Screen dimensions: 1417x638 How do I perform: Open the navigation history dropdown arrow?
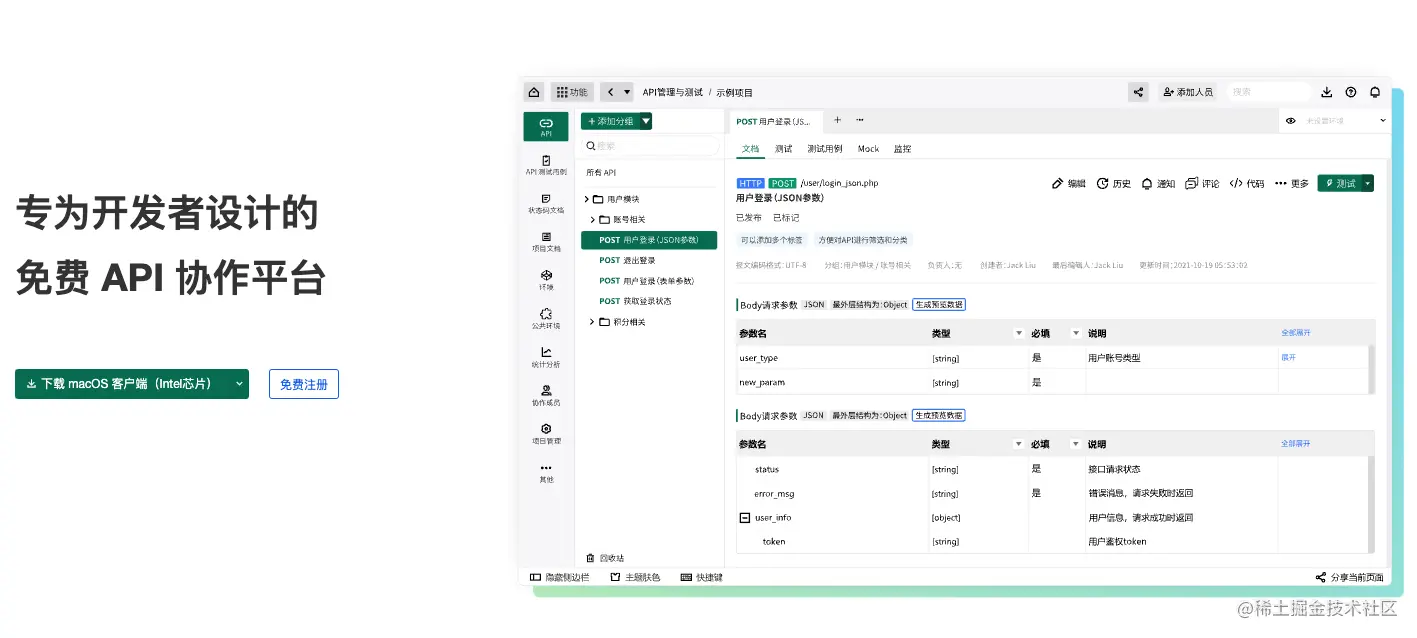[627, 92]
